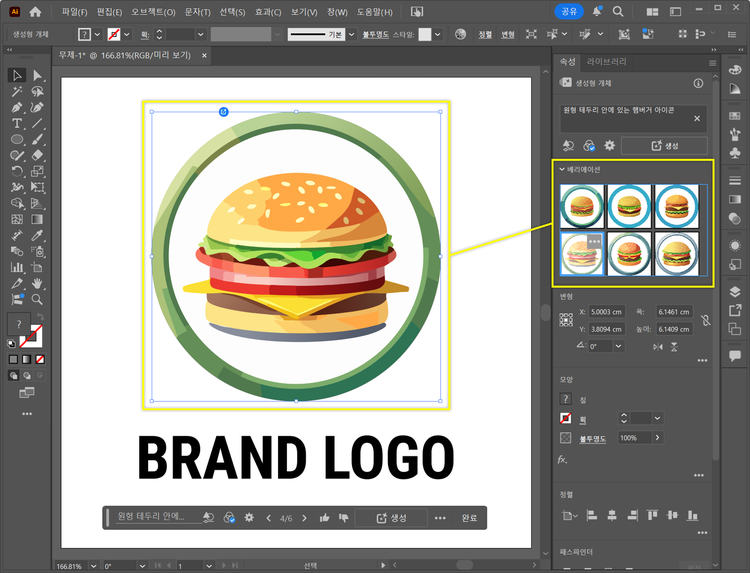Click 생성 button in Properties panel
The width and height of the screenshot is (750, 573).
click(664, 145)
